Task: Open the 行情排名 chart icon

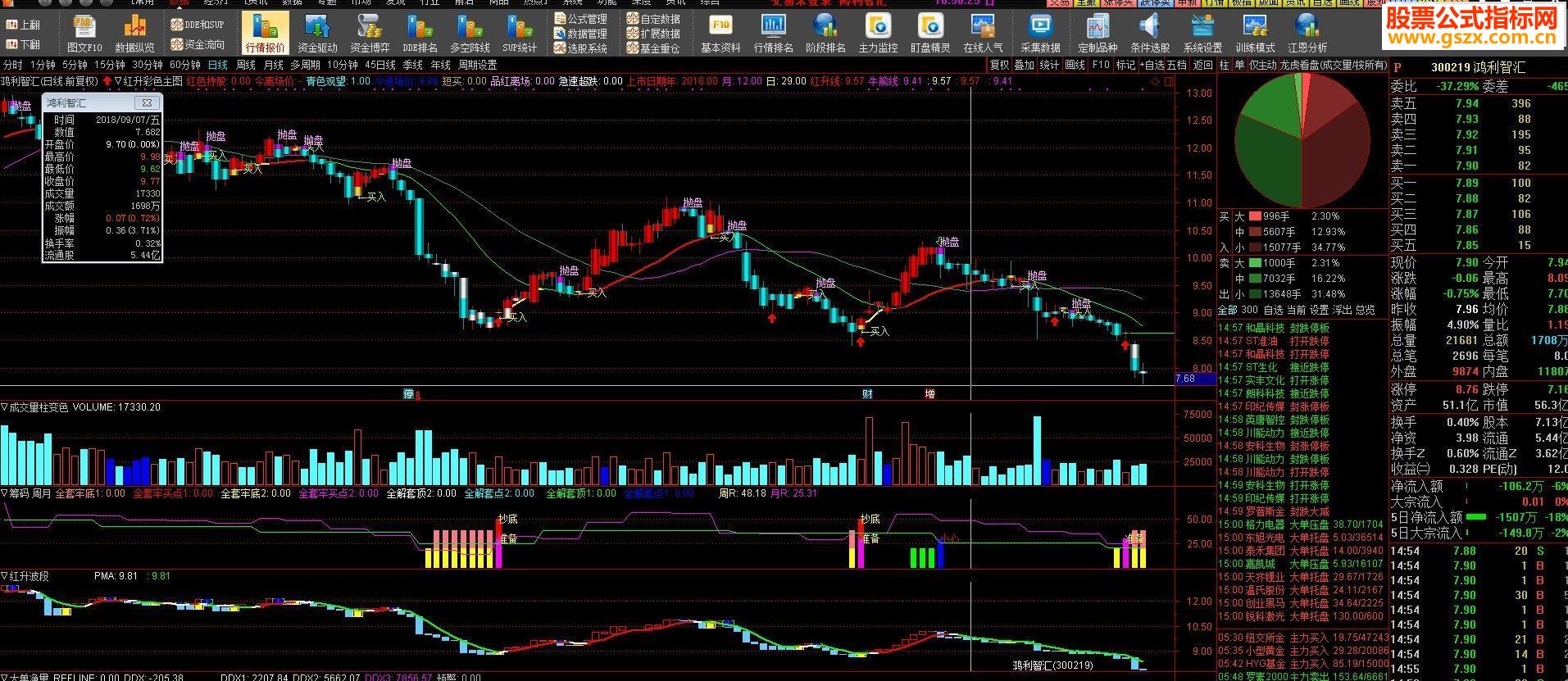Action: [773, 34]
